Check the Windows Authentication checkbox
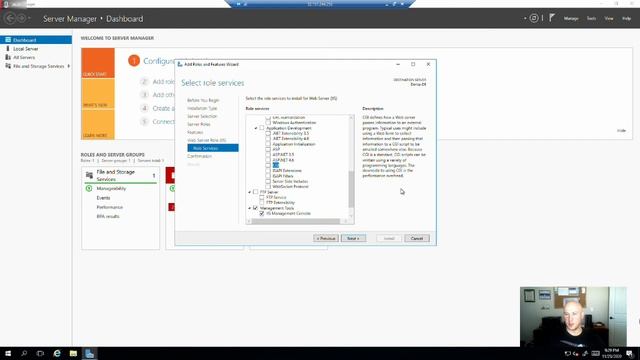This screenshot has width=640, height=360. click(x=268, y=122)
